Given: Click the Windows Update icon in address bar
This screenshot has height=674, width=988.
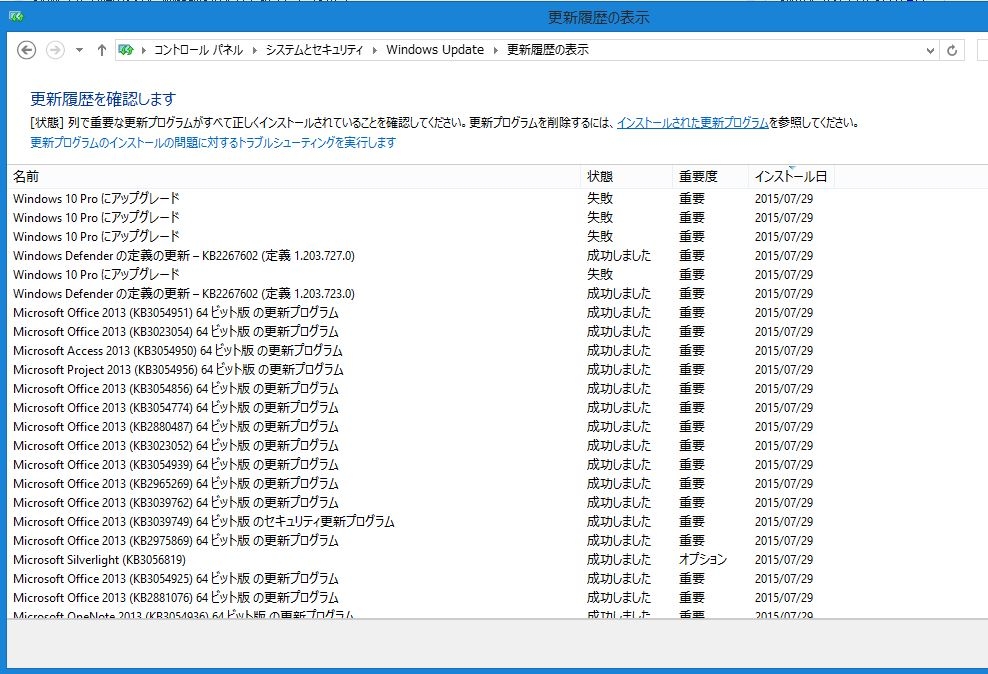Looking at the screenshot, I should [126, 50].
